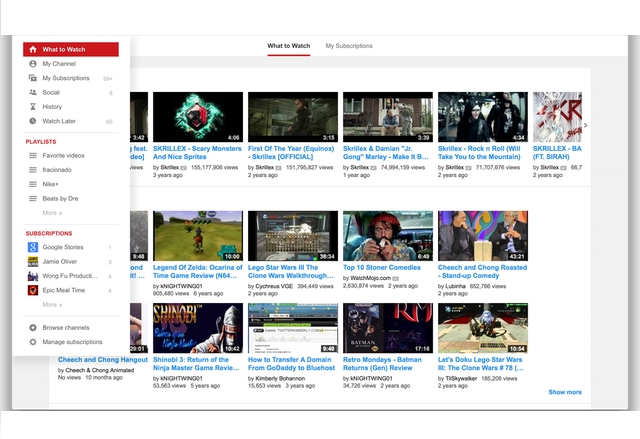Play the Shinobi 10:42 thumbnail

(x=198, y=328)
